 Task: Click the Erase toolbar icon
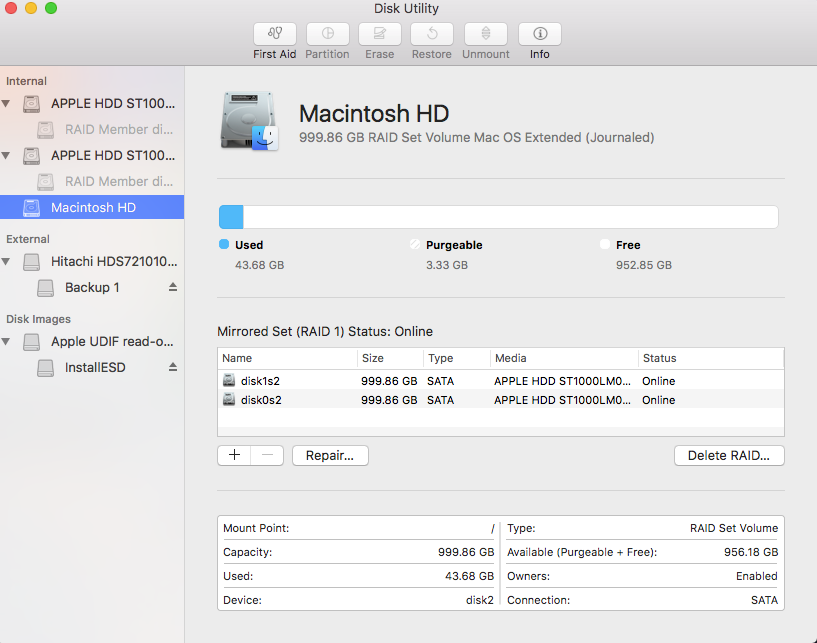[379, 34]
